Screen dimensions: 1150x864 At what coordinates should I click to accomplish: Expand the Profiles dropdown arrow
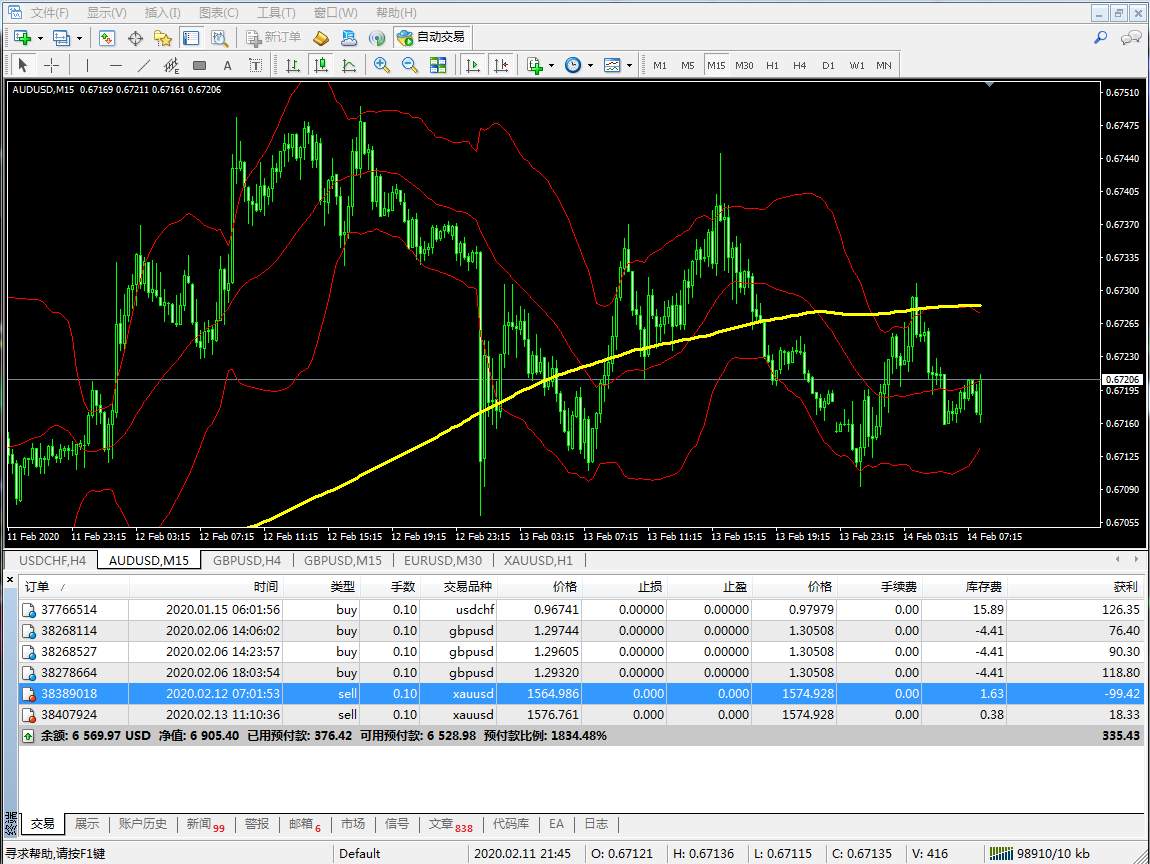(79, 38)
